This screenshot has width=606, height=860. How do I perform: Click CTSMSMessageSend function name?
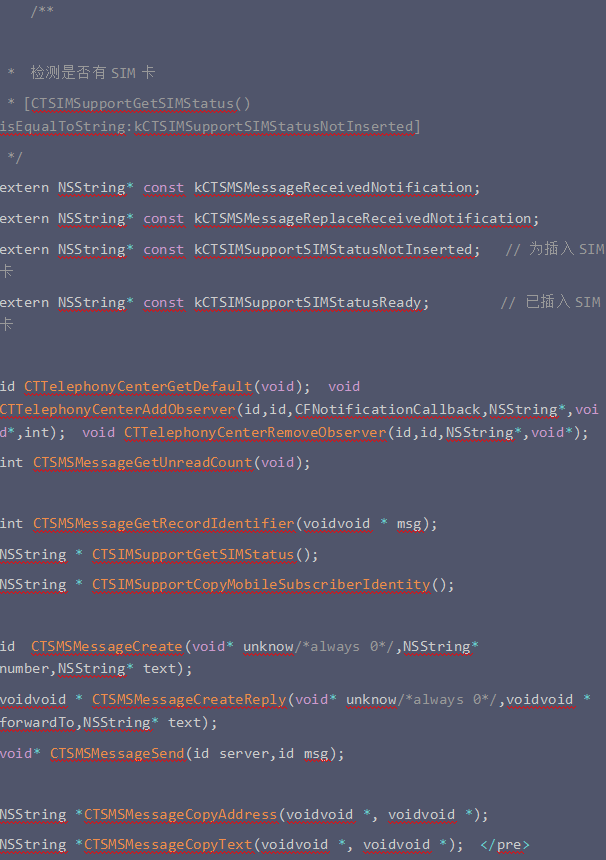tap(117, 754)
